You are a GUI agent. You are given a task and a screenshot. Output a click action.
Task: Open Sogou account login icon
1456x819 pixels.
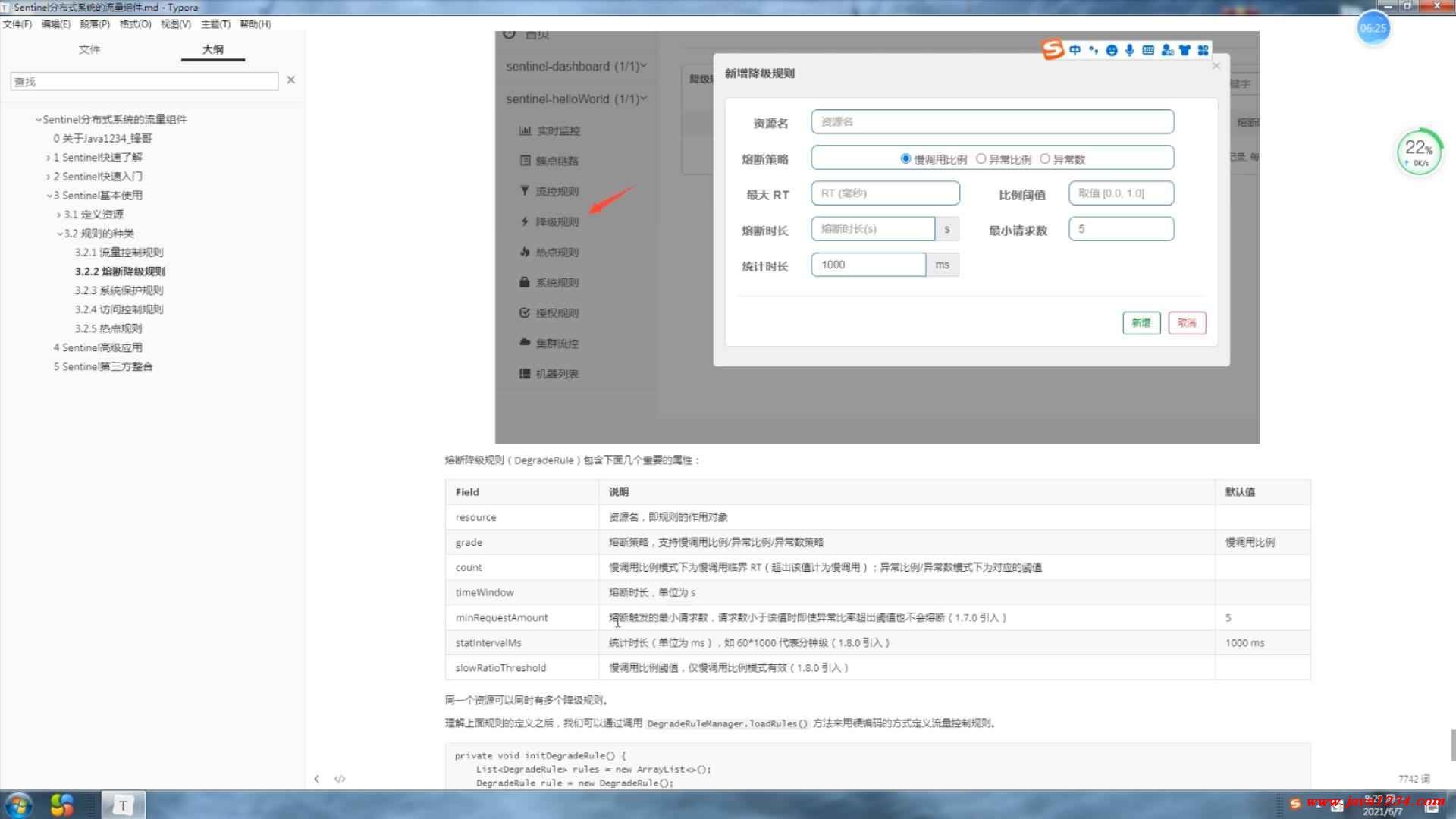click(1167, 50)
